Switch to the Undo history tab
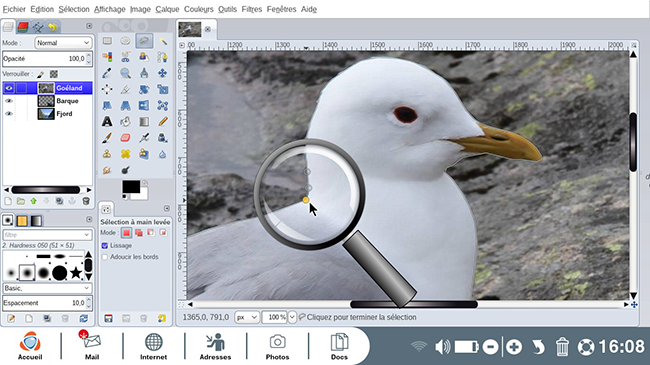Screen dimensions: 650x365 53,27
